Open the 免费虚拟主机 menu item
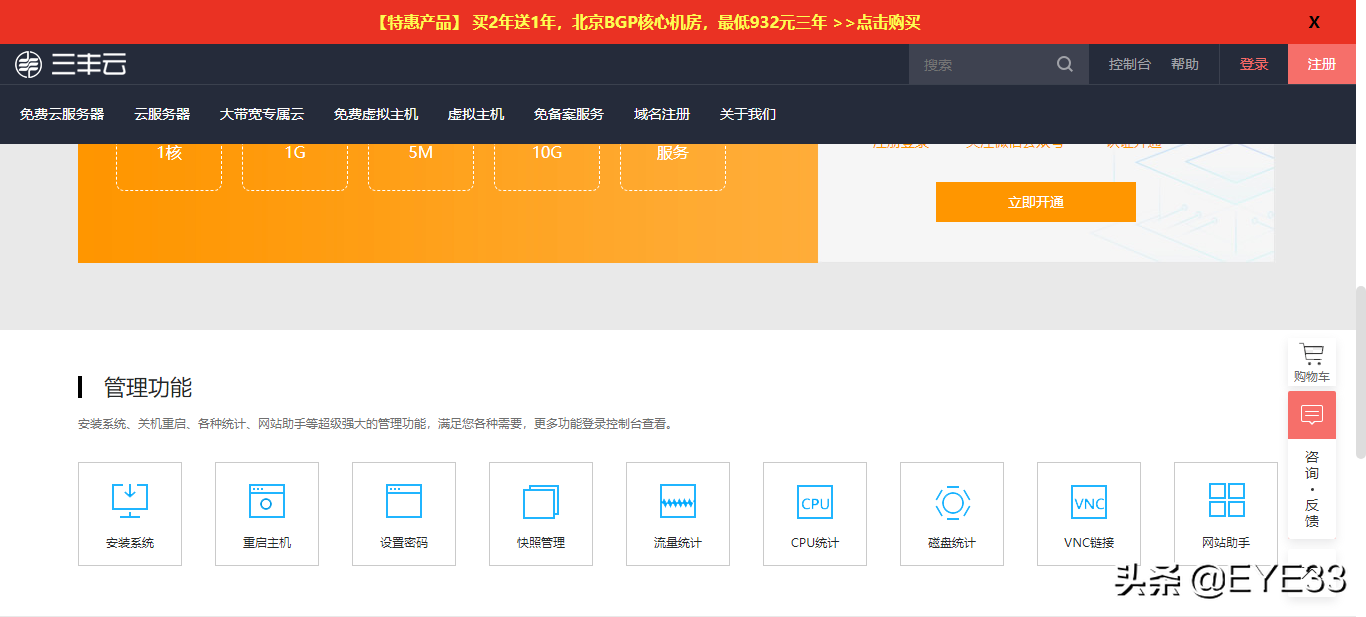Screen dimensions: 1366x617 coord(376,114)
